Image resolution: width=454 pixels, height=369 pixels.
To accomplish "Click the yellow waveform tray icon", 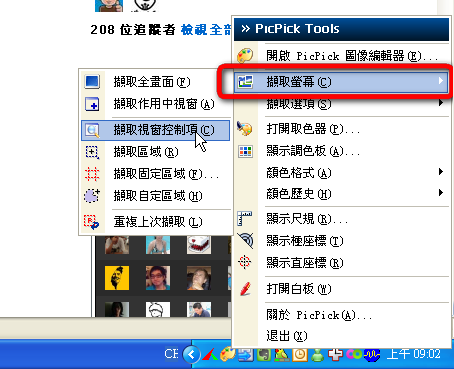I will (372, 354).
